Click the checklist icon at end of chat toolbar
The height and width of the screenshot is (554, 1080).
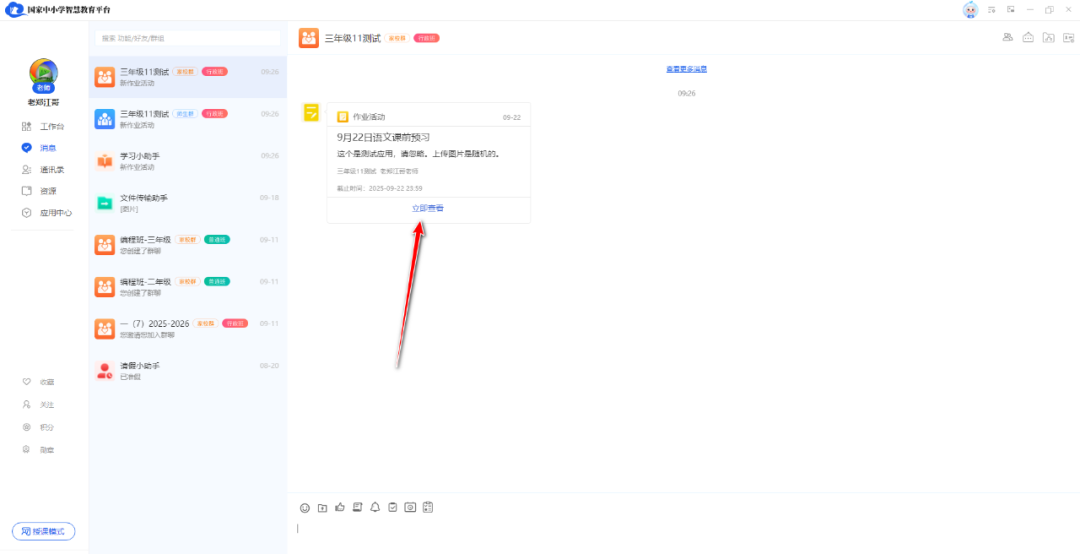tap(428, 508)
